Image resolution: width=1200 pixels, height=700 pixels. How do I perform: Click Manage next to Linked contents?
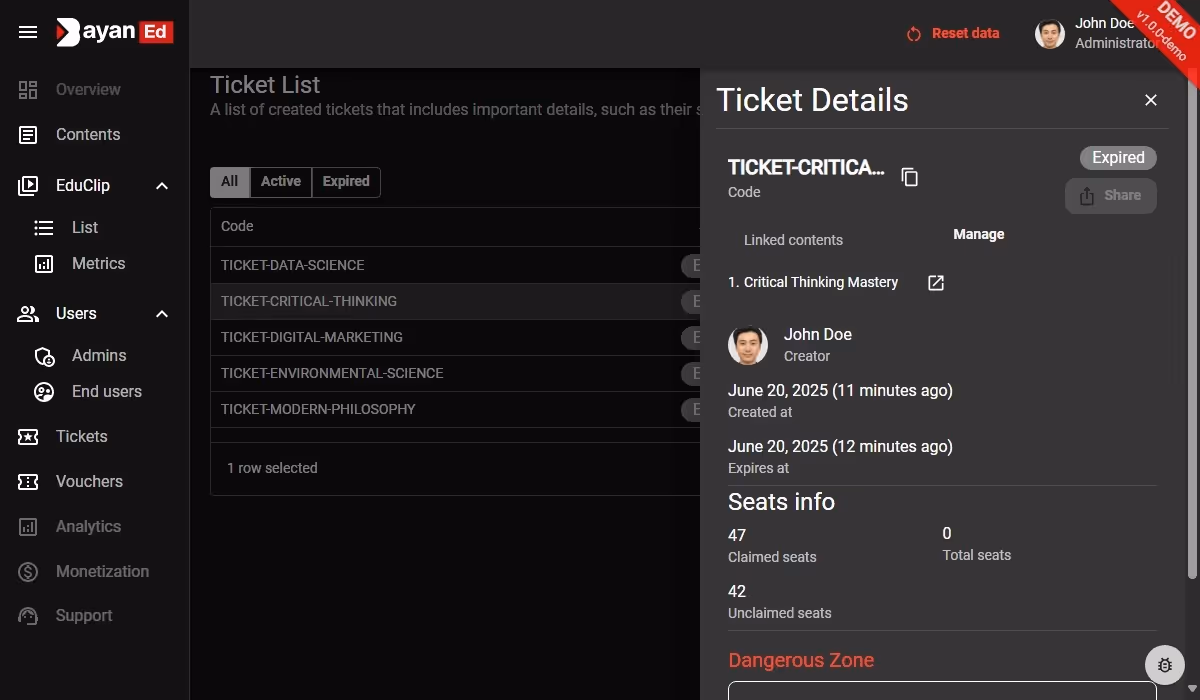[977, 234]
